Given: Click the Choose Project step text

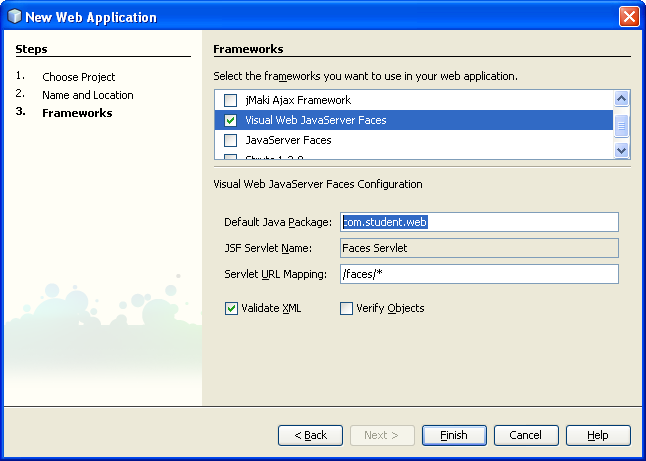Looking at the screenshot, I should [x=79, y=77].
